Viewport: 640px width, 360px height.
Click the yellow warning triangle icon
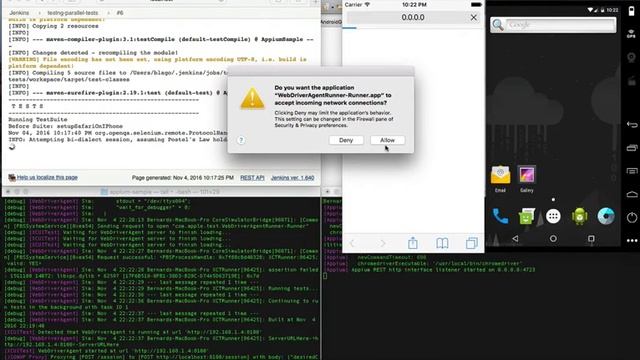tap(252, 98)
